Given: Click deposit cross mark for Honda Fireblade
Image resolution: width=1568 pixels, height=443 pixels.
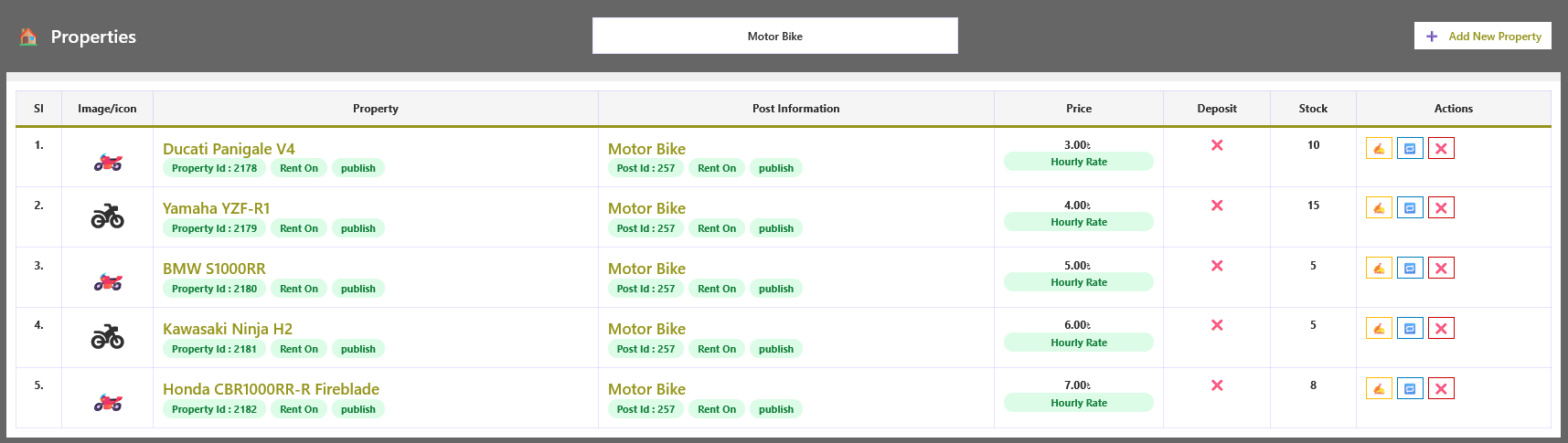Looking at the screenshot, I should (1217, 385).
